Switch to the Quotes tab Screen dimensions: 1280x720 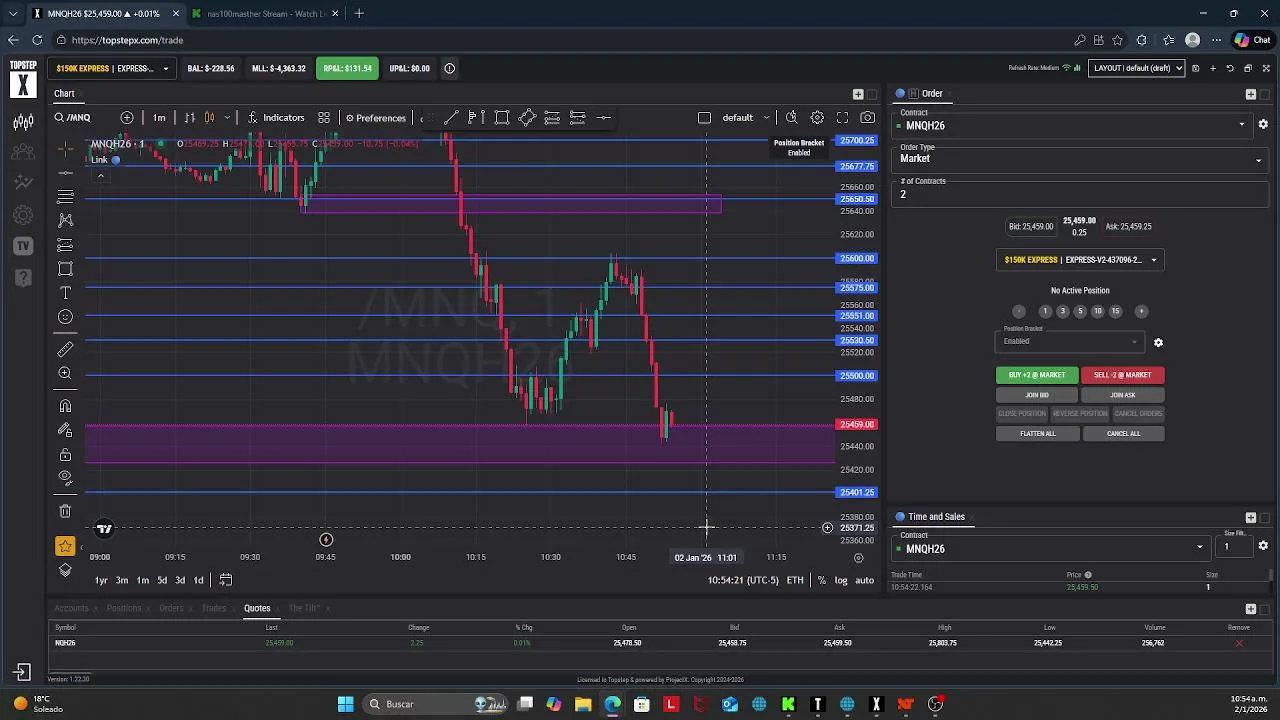pyautogui.click(x=257, y=608)
